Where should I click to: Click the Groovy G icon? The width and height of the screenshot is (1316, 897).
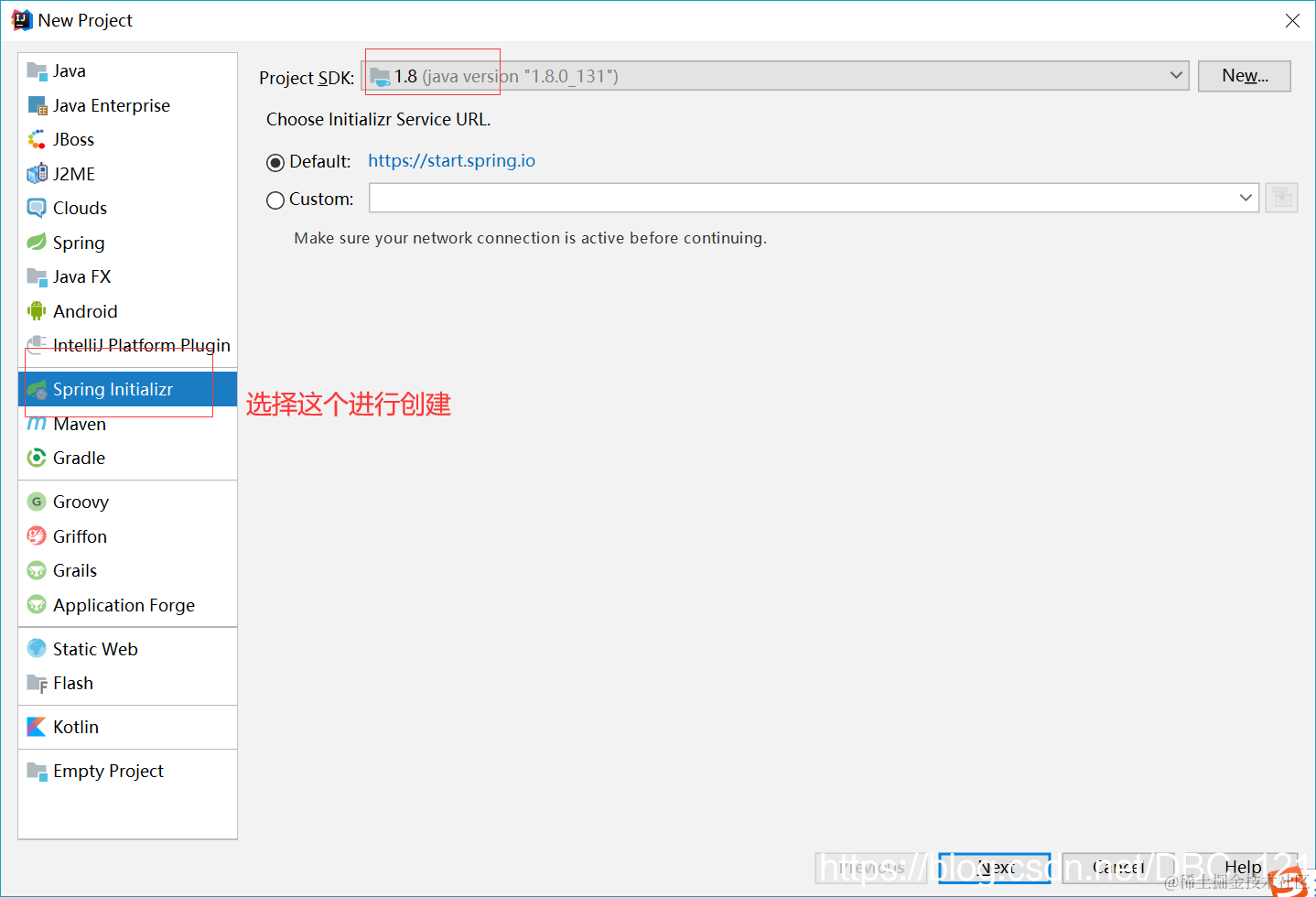click(37, 502)
